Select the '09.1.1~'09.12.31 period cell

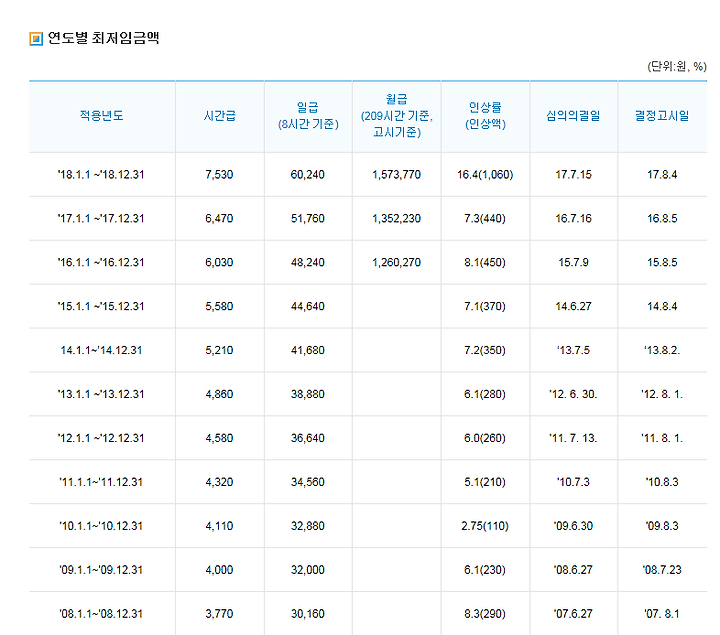point(101,570)
